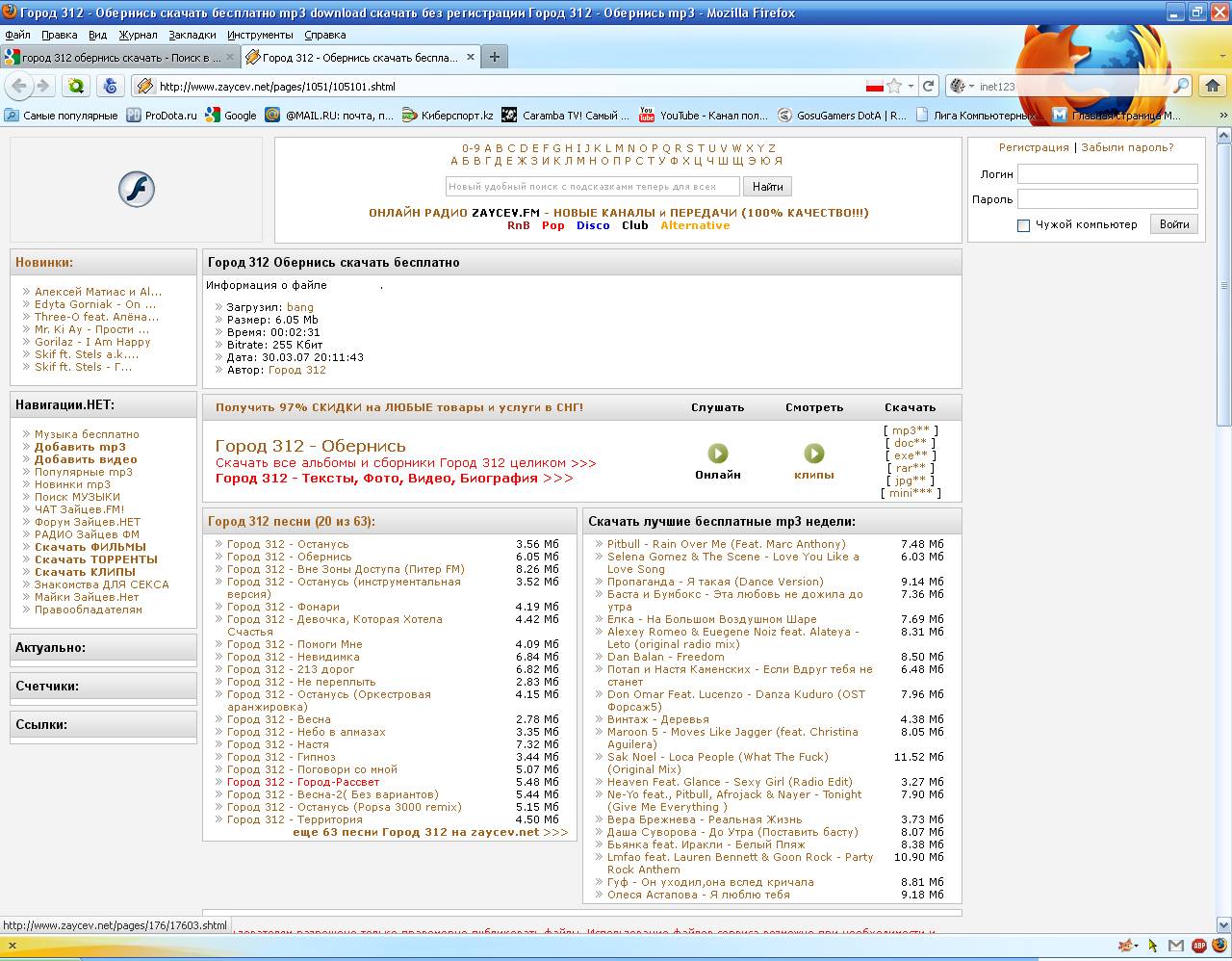Open the Инструменты menu
Image resolution: width=1232 pixels, height=961 pixels.
point(260,35)
